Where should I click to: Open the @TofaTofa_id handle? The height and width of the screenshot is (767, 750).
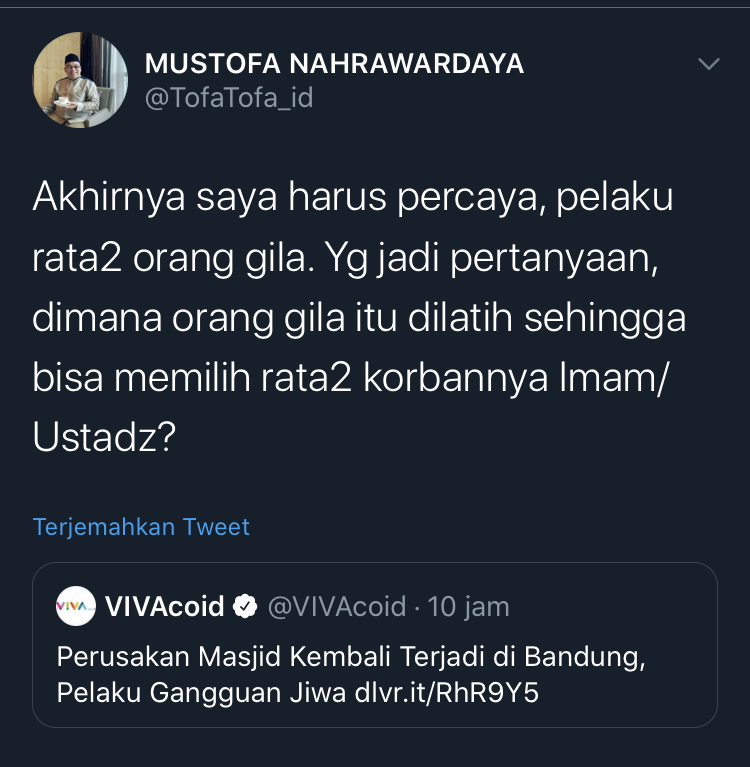click(x=229, y=98)
